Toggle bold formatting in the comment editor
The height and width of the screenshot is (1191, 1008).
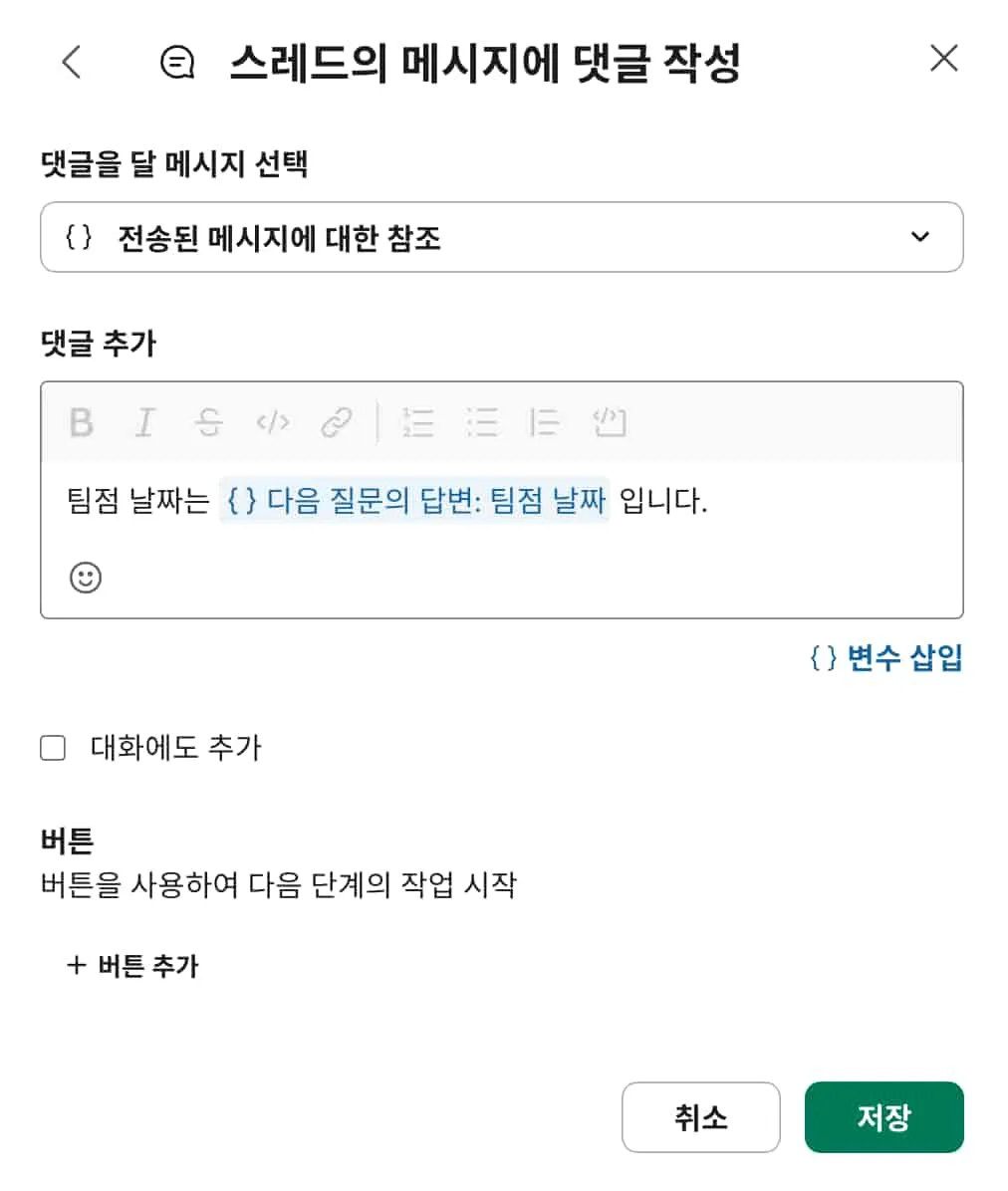point(82,423)
